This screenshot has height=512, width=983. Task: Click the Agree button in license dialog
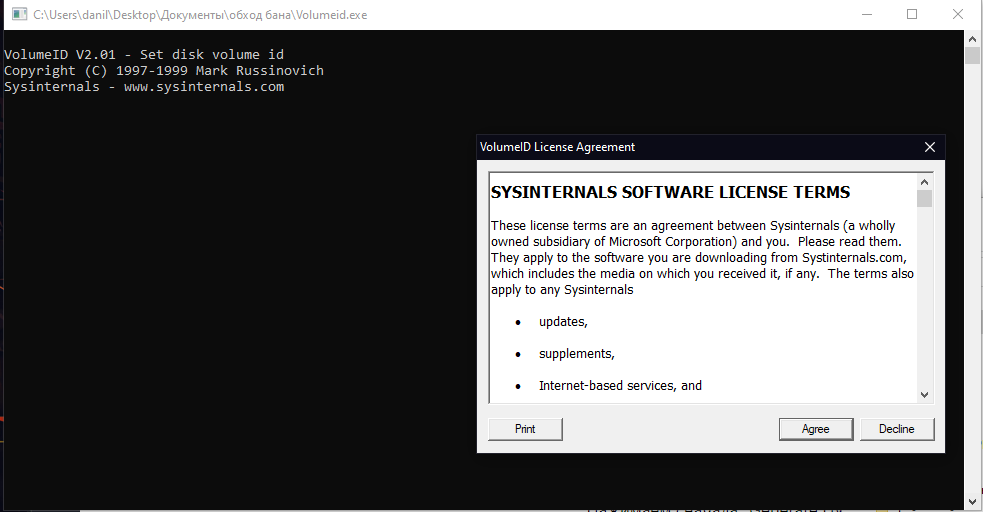(x=816, y=429)
